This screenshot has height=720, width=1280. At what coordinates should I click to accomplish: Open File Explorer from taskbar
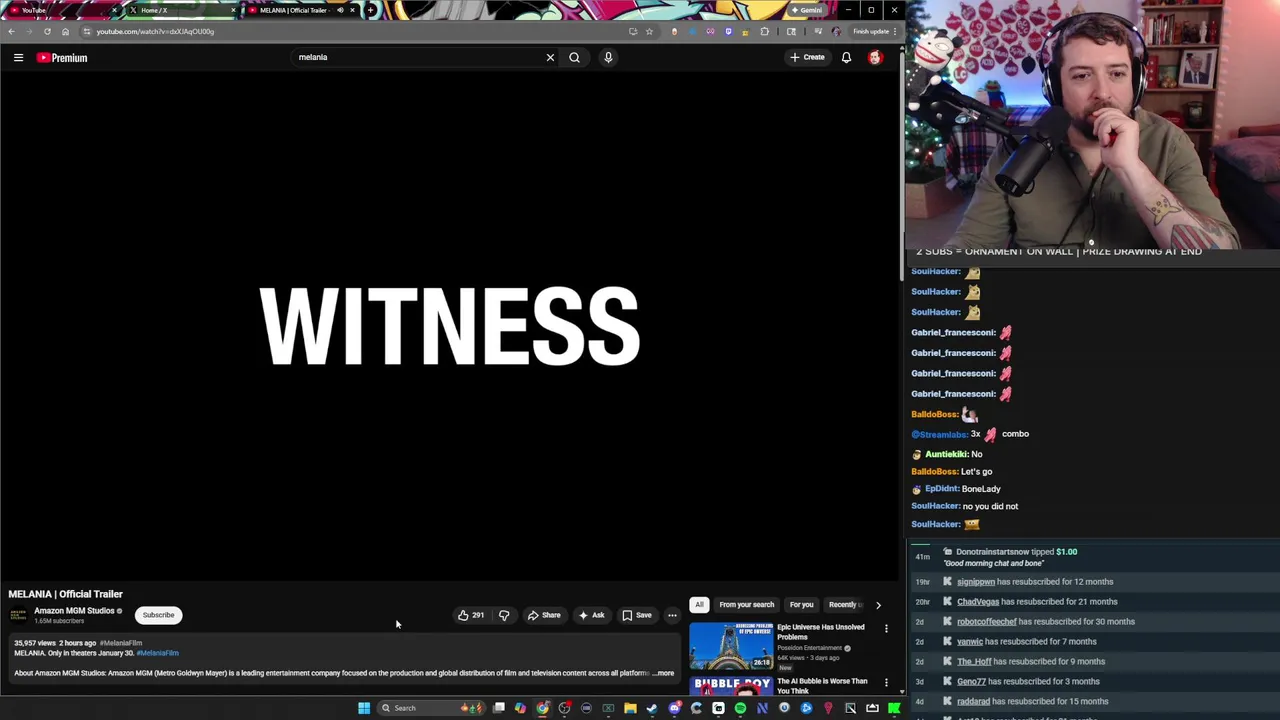630,708
